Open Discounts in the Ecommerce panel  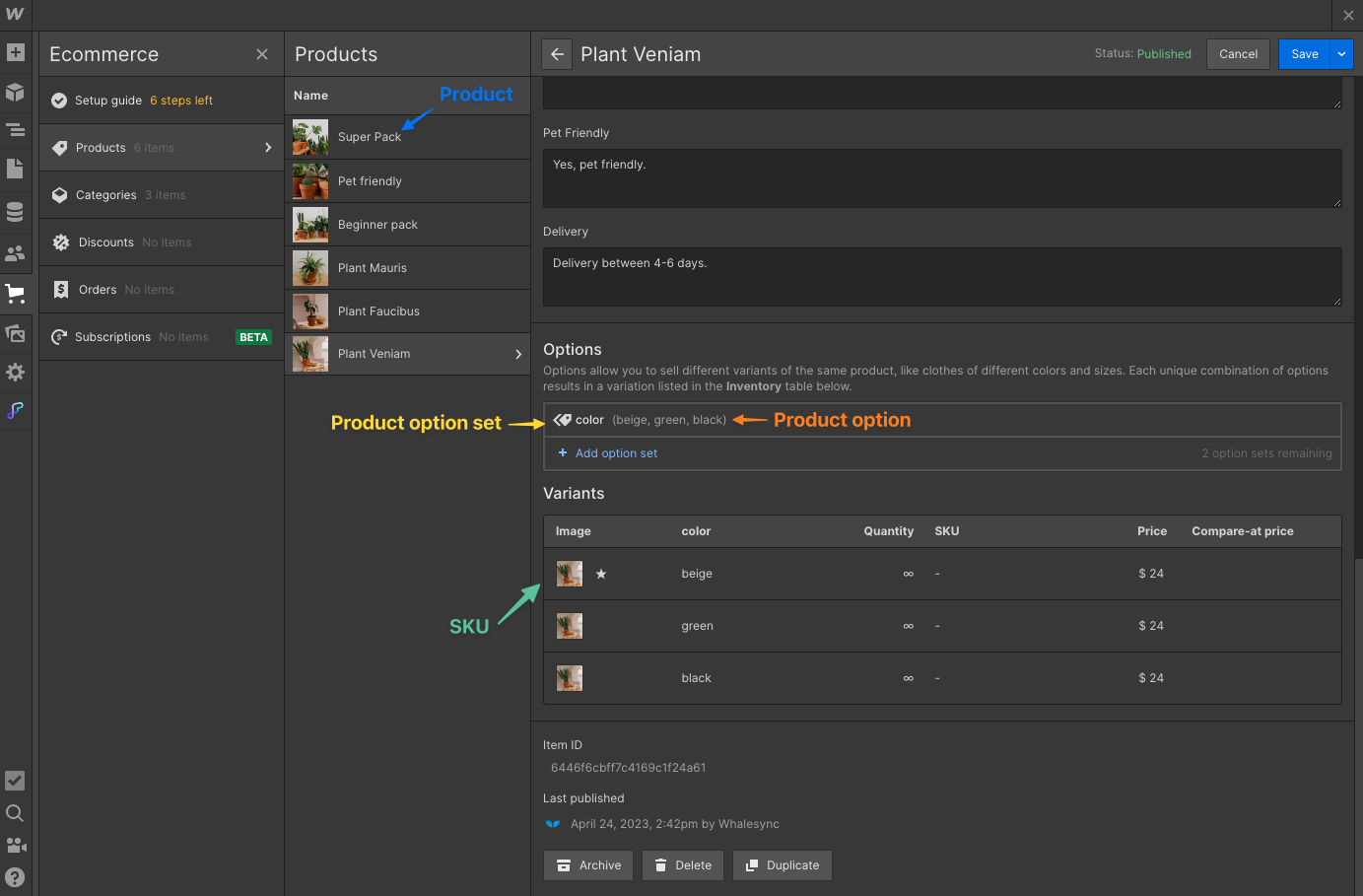pos(106,242)
